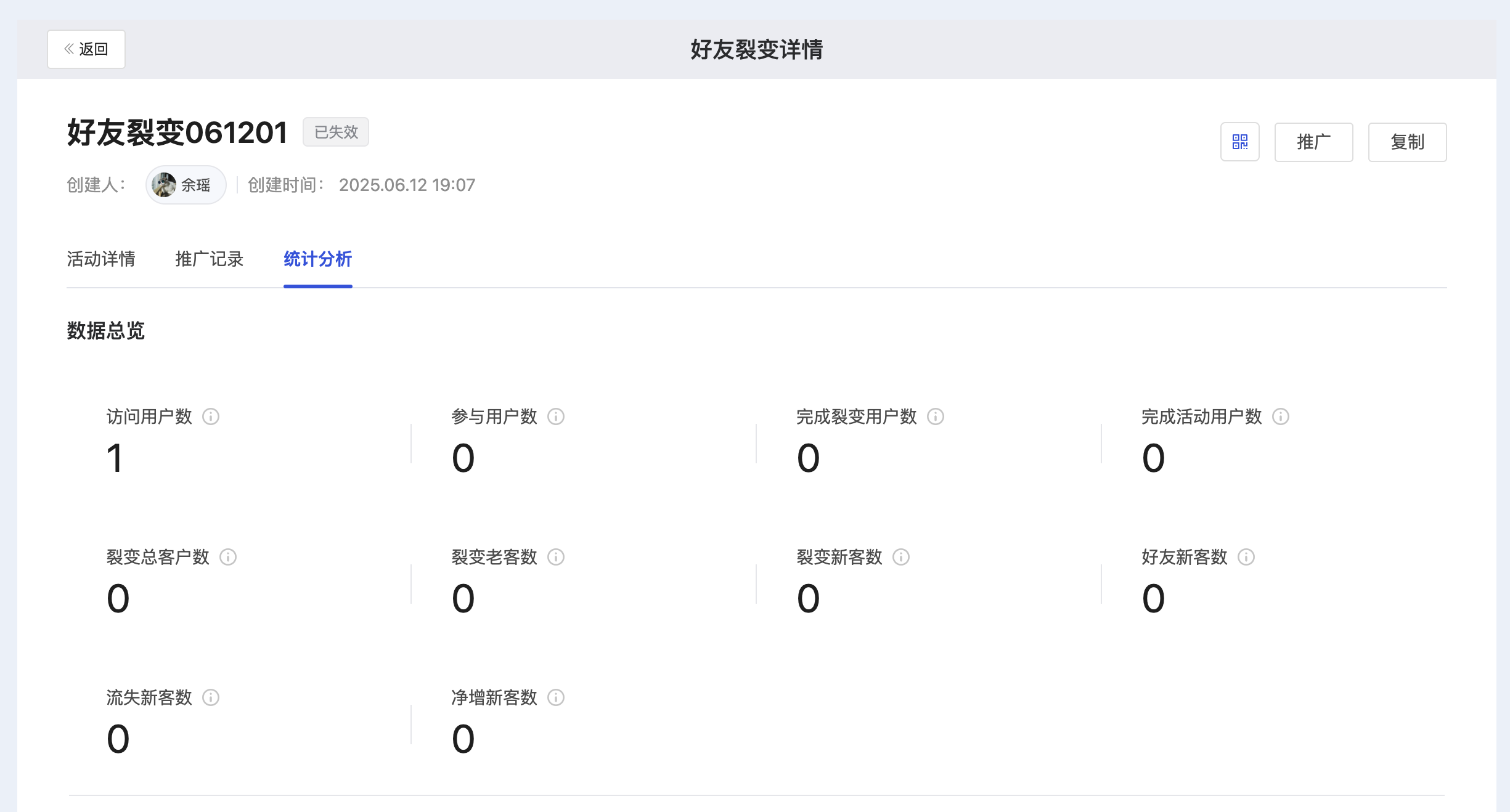This screenshot has height=812, width=1510.
Task: Click the 返回 back button
Action: (86, 49)
